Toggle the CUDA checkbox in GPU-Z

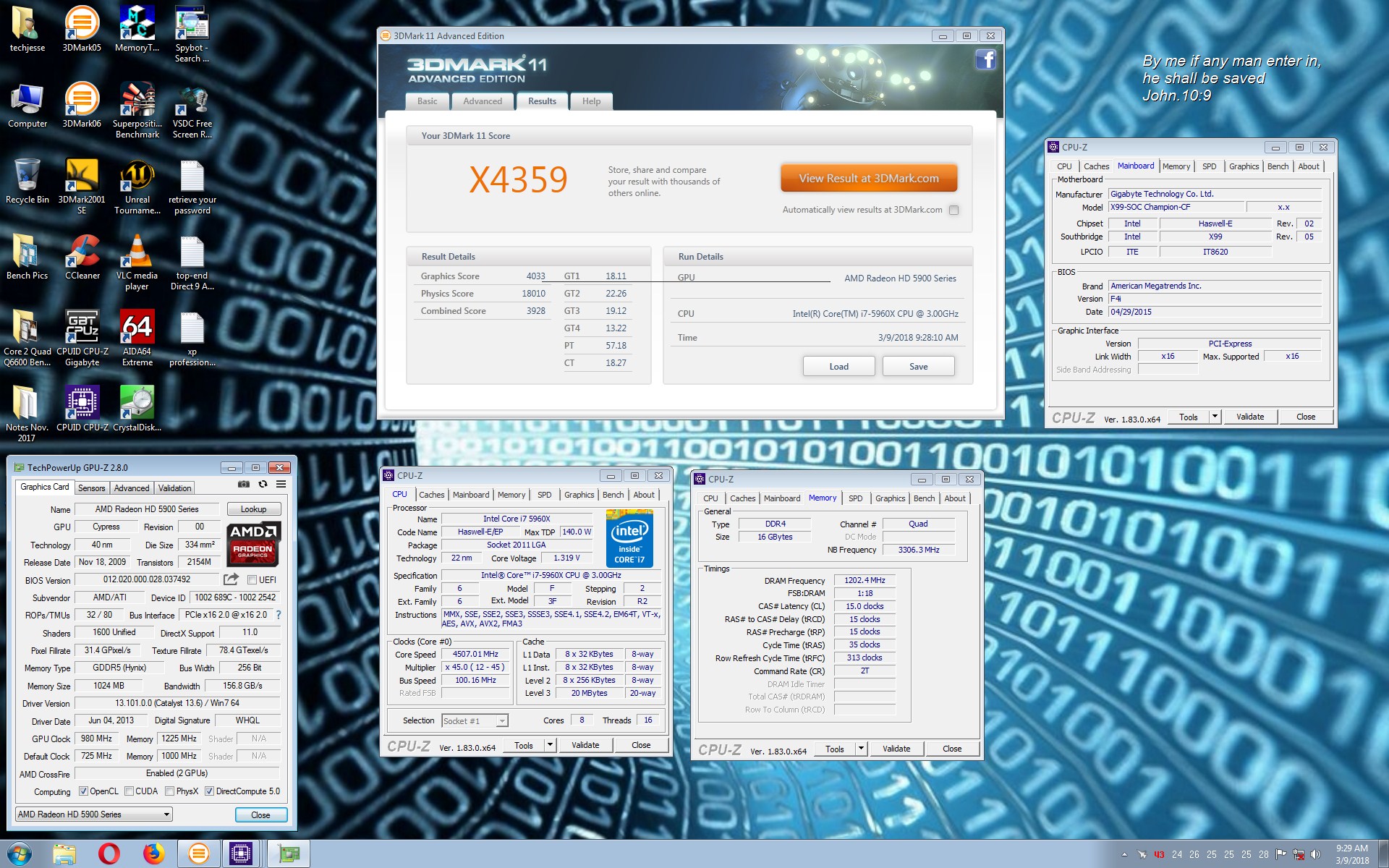click(x=129, y=791)
